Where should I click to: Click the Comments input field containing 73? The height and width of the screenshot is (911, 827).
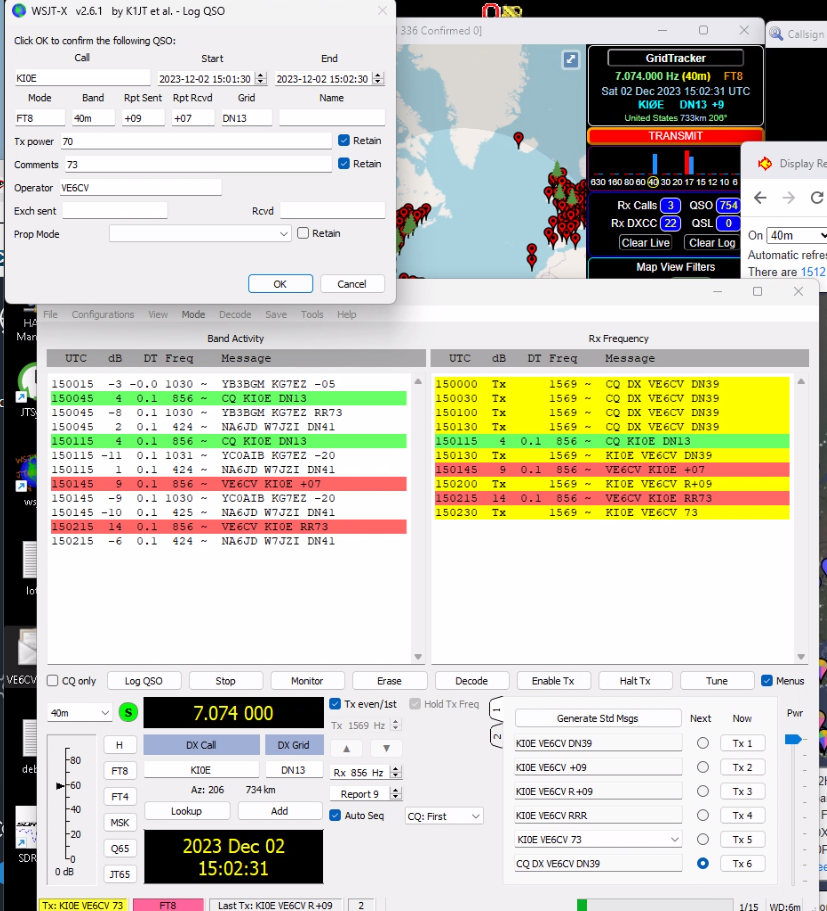click(196, 164)
